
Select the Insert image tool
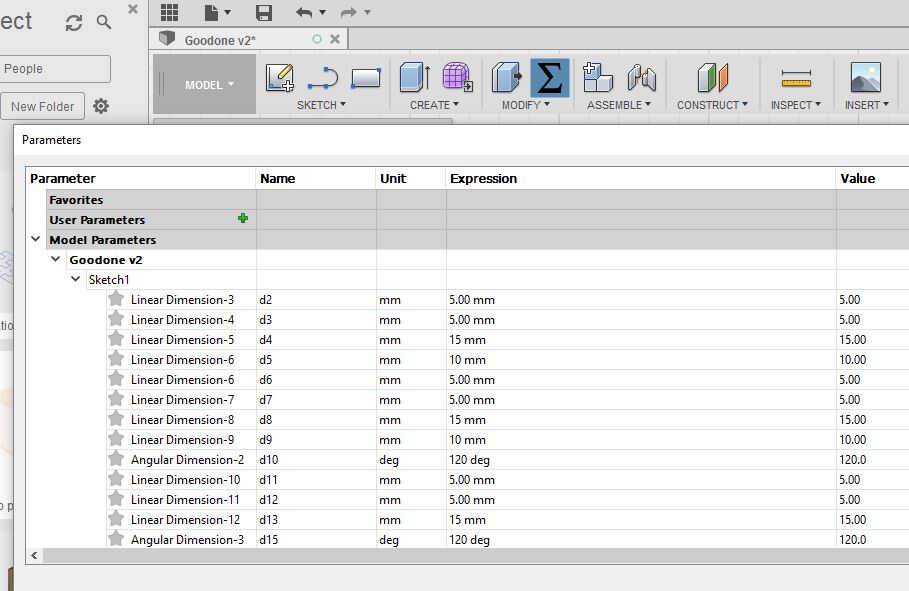point(866,78)
